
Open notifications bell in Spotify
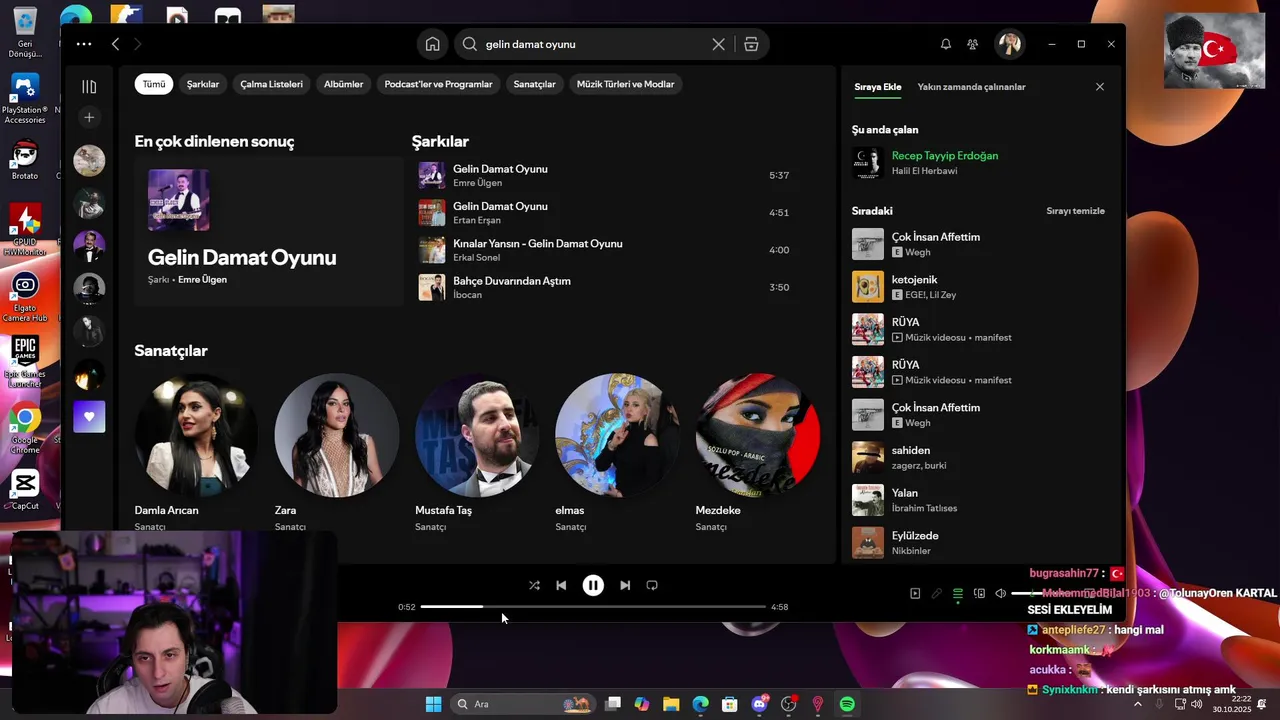(x=945, y=44)
